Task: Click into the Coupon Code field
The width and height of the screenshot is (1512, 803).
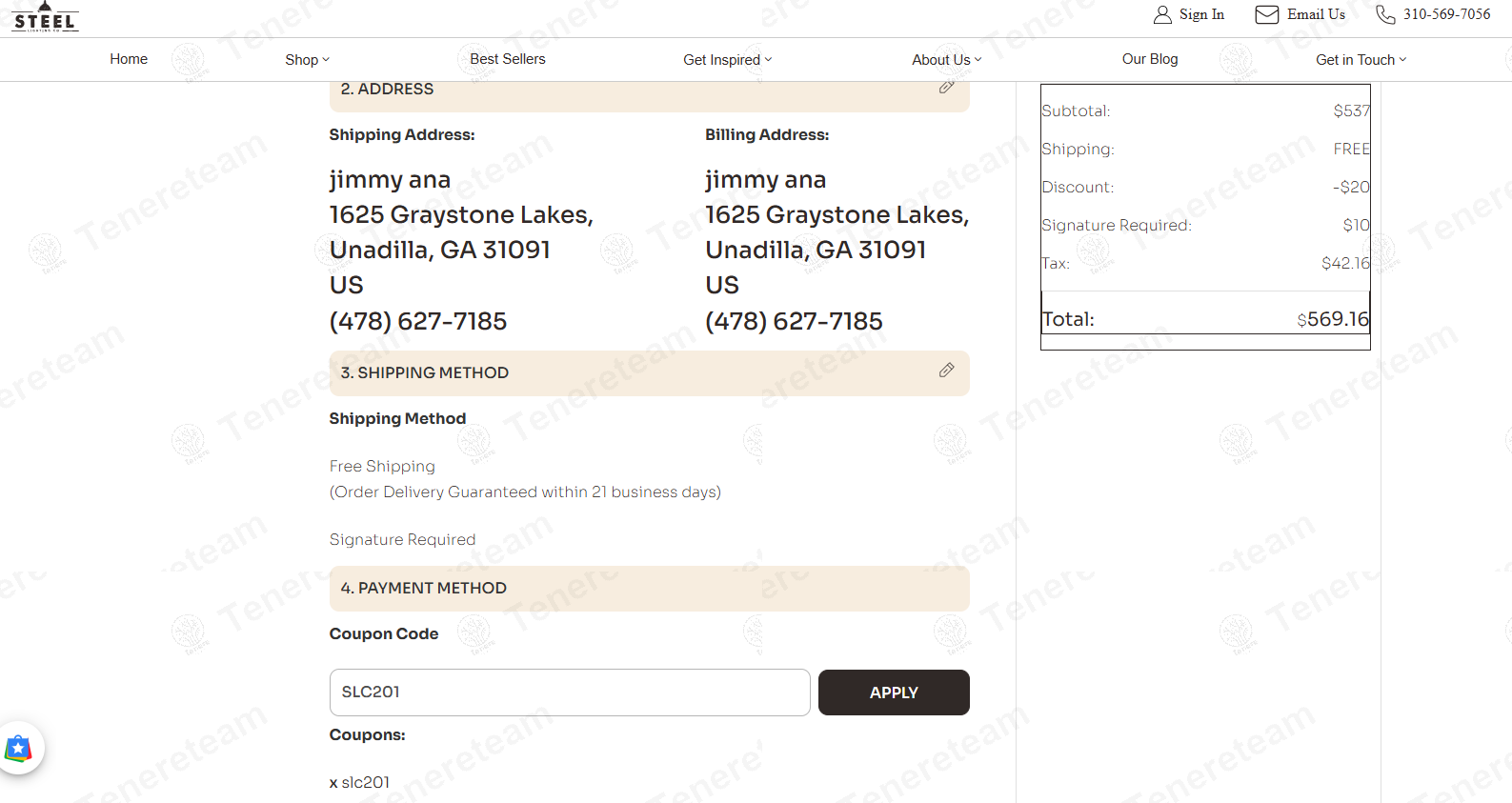Action: coord(570,693)
